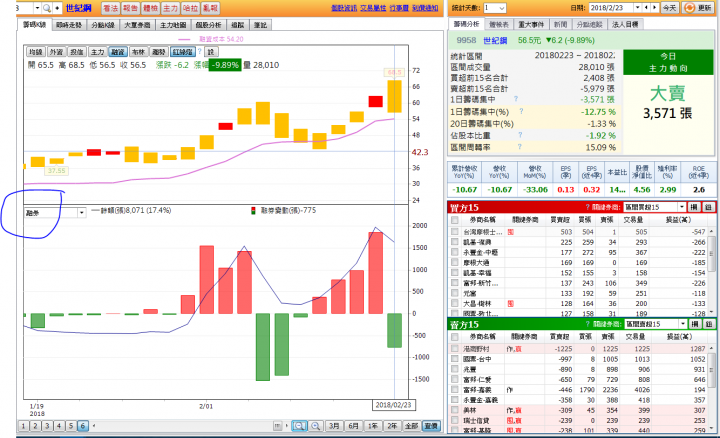Toggle the 外資 indicator button
The height and width of the screenshot is (438, 720).
tap(56, 52)
